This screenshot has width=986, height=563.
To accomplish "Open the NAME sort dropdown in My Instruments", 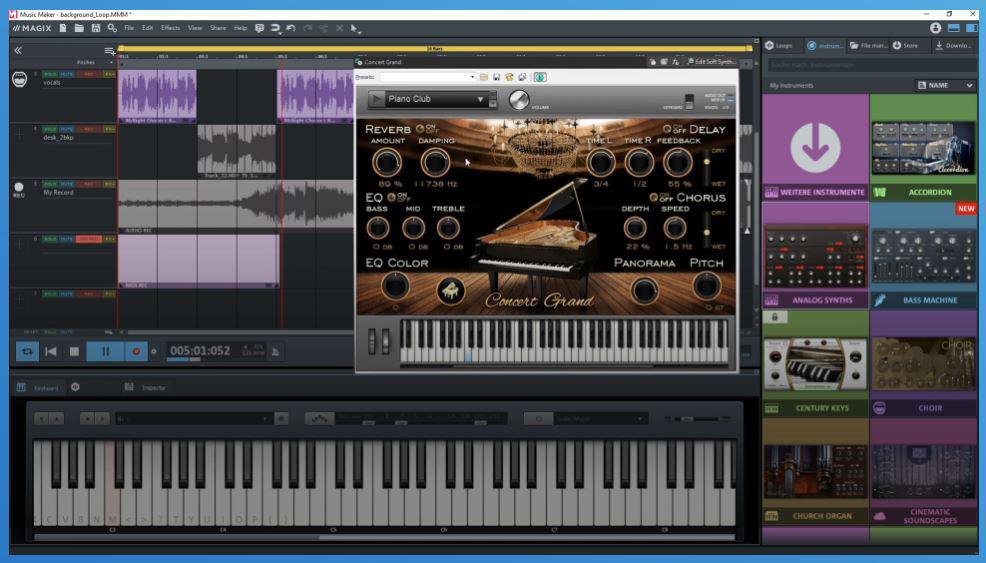I will click(945, 86).
